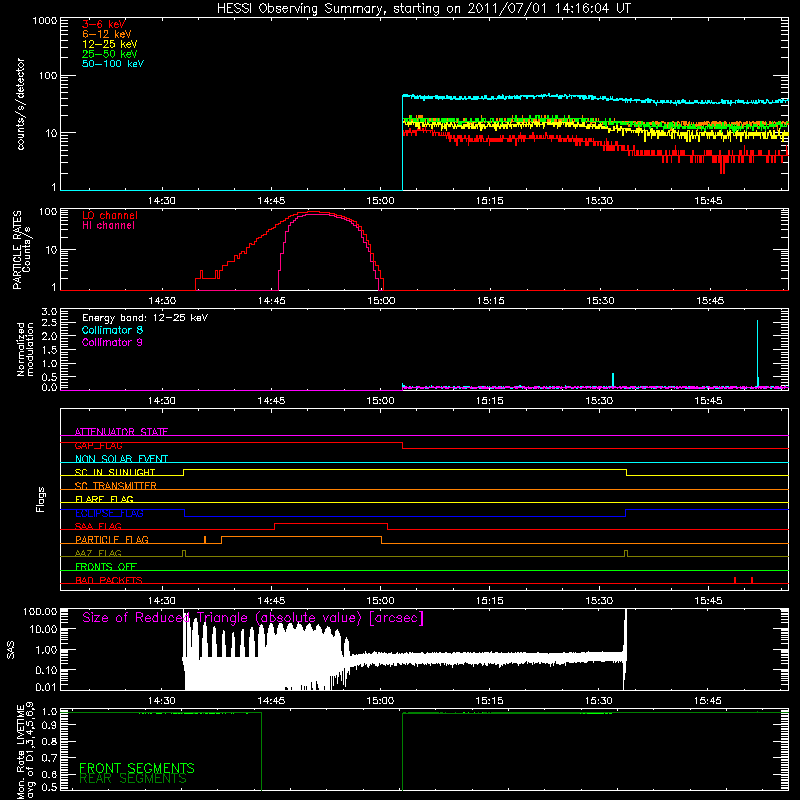Click the GAP_FLAG step-down transition
Image resolution: width=800 pixels, height=800 pixels.
[403, 445]
